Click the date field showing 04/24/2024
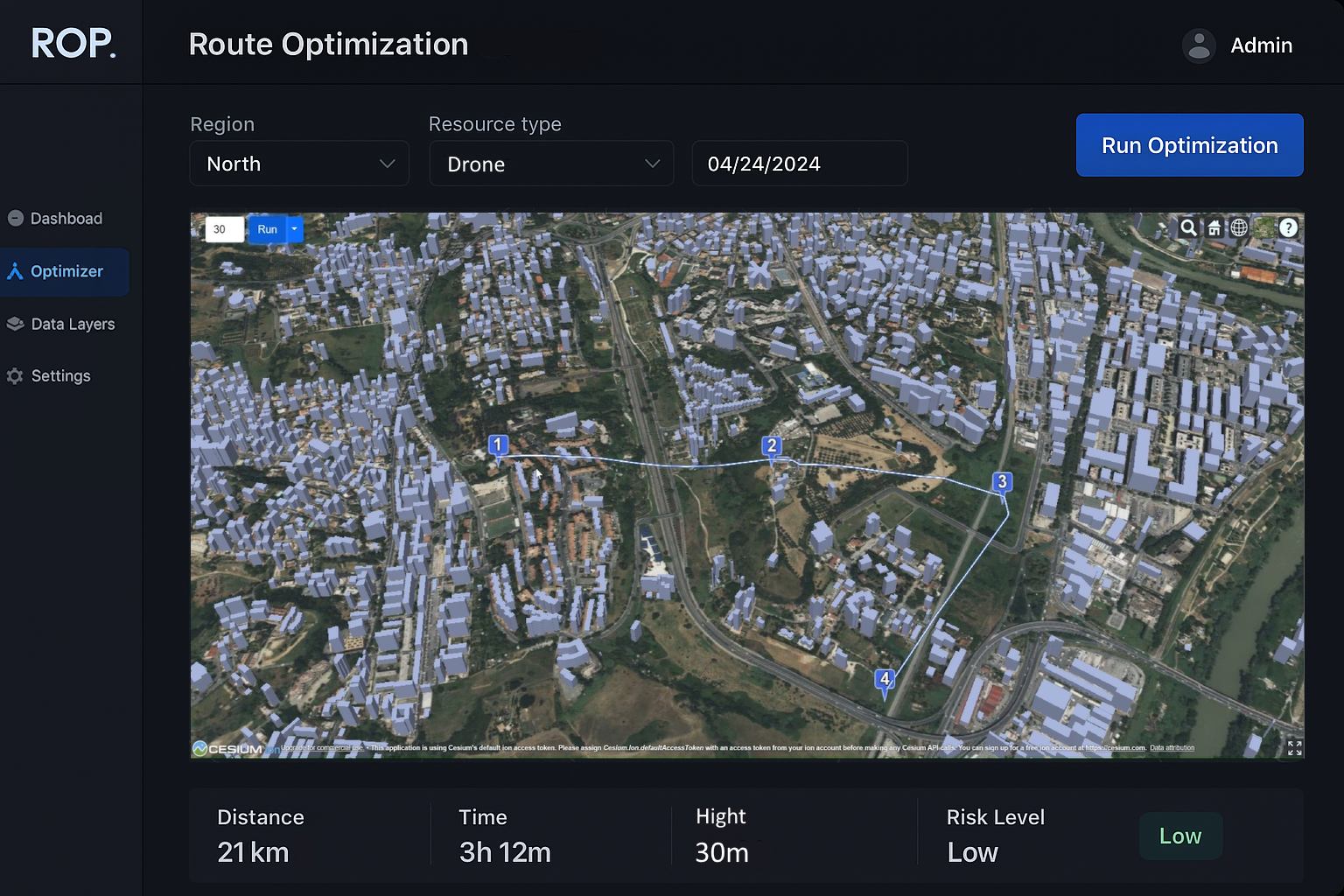Screen dimensions: 1344x896 pos(799,163)
